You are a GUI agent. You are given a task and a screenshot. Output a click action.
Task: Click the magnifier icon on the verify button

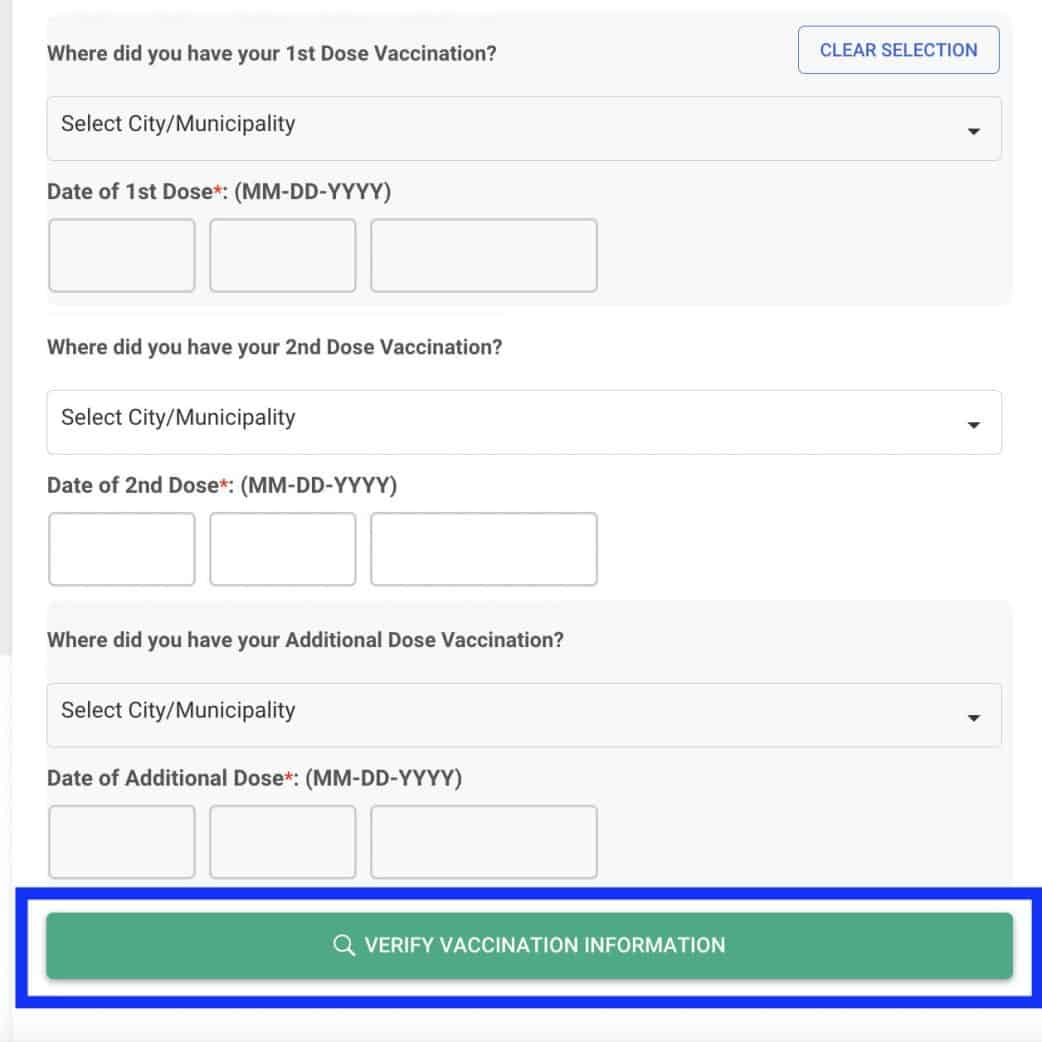[x=343, y=945]
